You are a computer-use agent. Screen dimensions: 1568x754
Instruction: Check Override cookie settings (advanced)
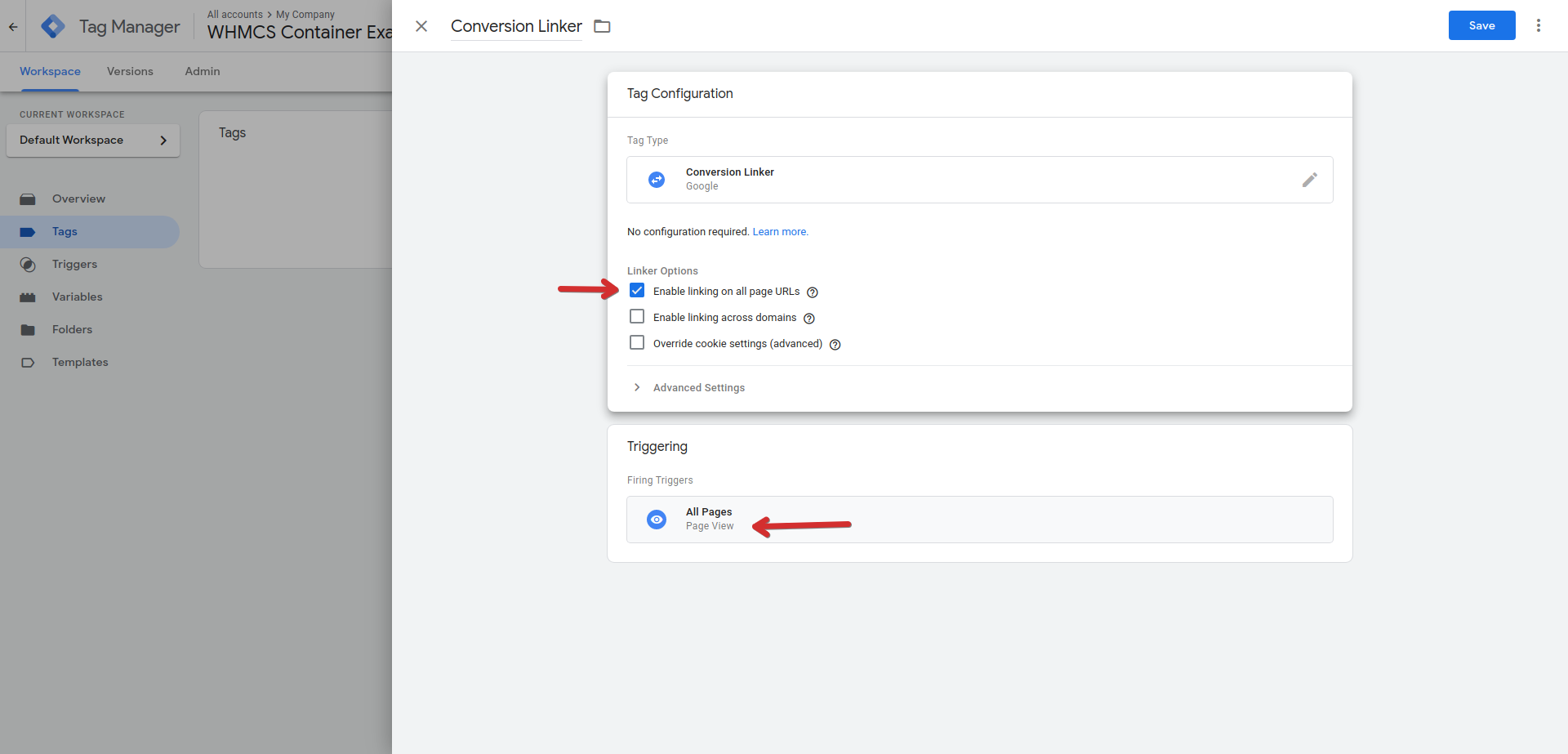click(x=637, y=343)
